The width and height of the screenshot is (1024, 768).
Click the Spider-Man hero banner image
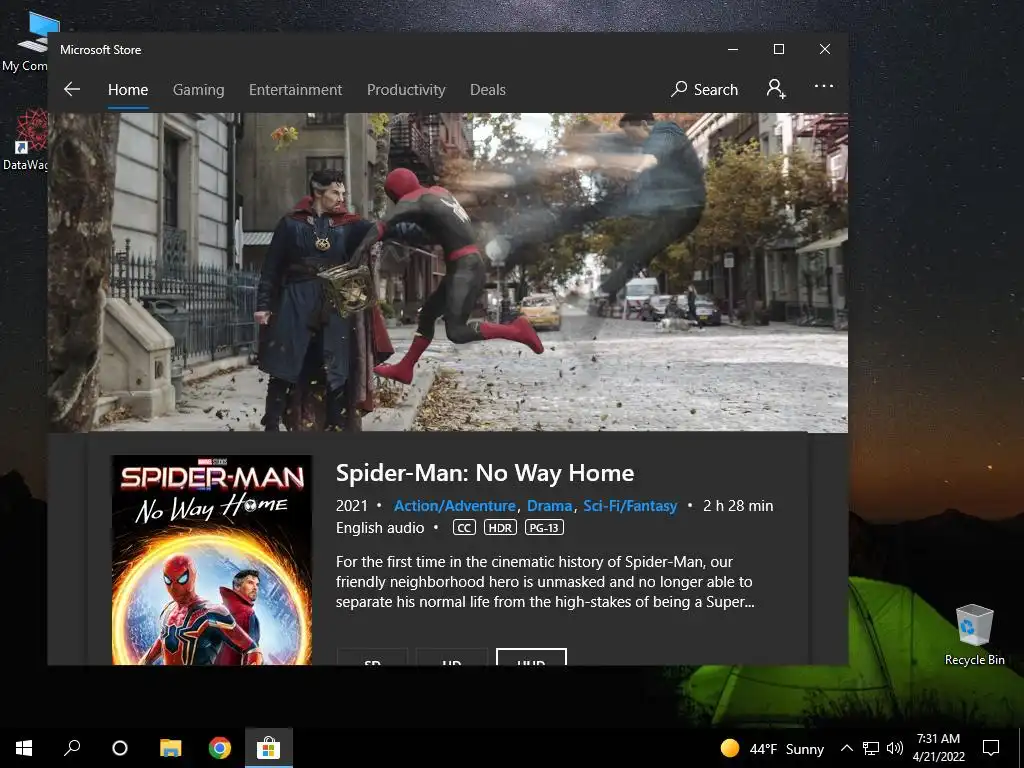[448, 272]
